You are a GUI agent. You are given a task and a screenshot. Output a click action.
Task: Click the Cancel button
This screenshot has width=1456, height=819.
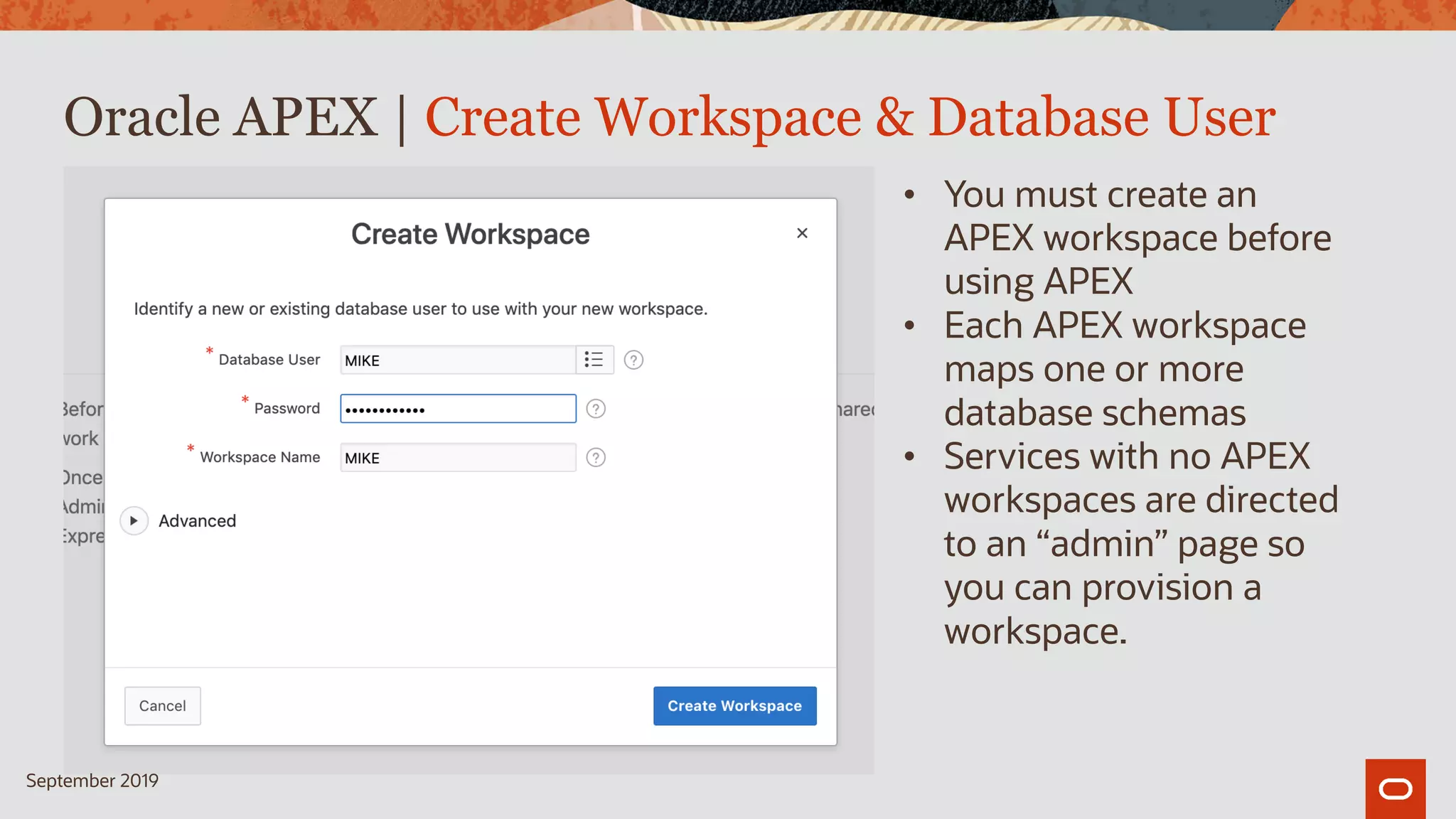point(163,706)
